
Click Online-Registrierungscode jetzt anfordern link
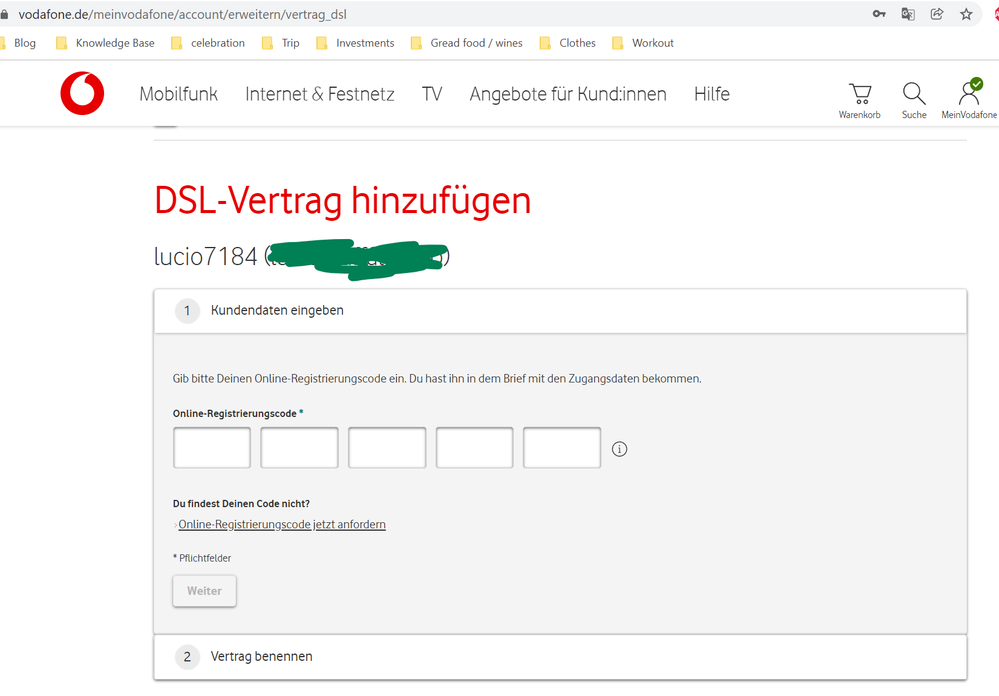click(282, 524)
